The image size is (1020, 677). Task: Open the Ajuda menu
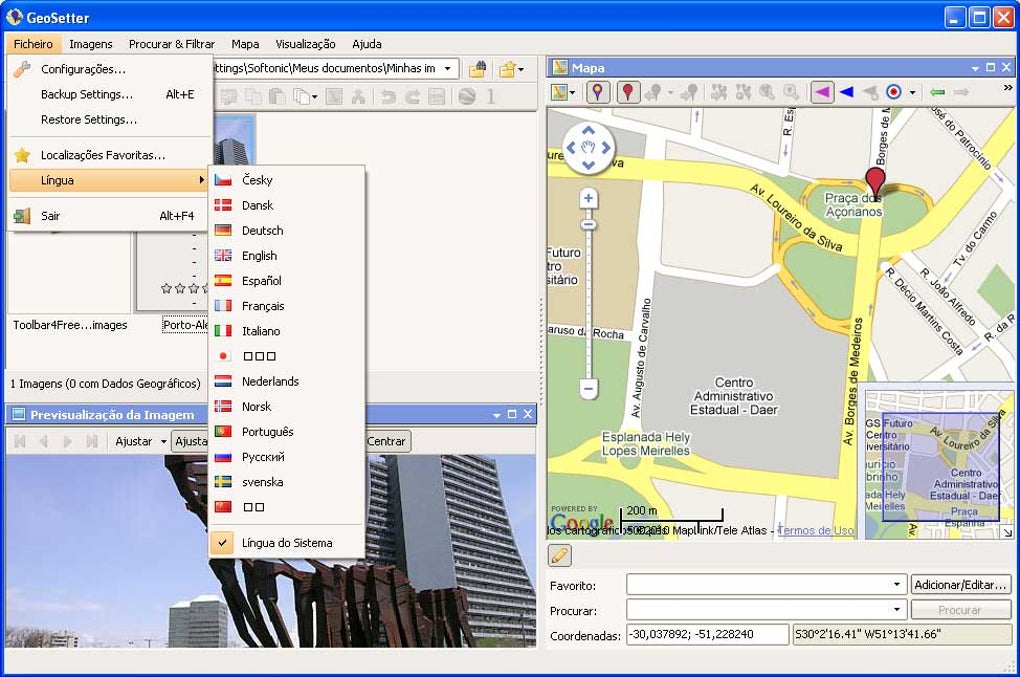point(367,44)
